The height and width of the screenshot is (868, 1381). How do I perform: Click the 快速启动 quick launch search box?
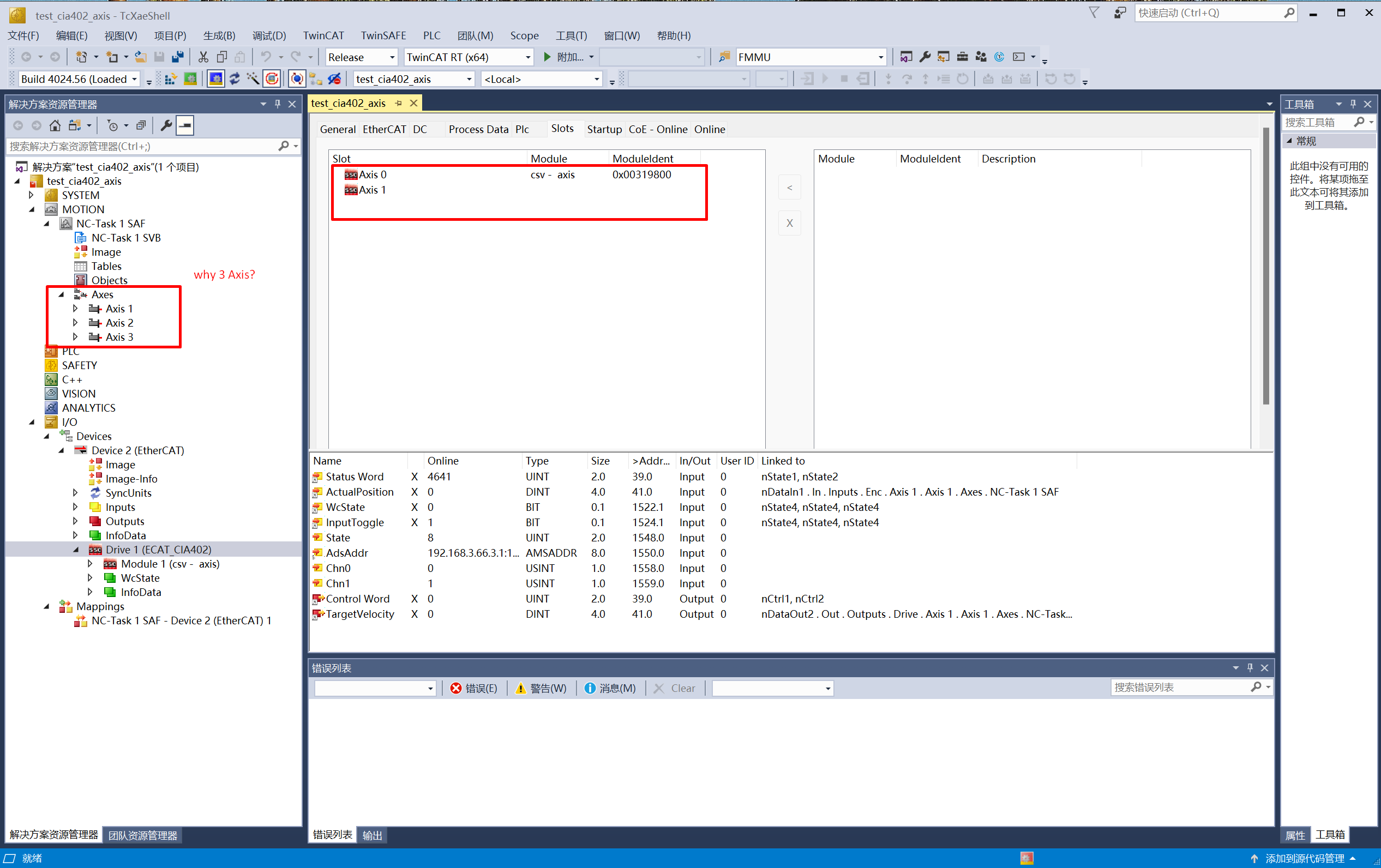click(x=1215, y=13)
